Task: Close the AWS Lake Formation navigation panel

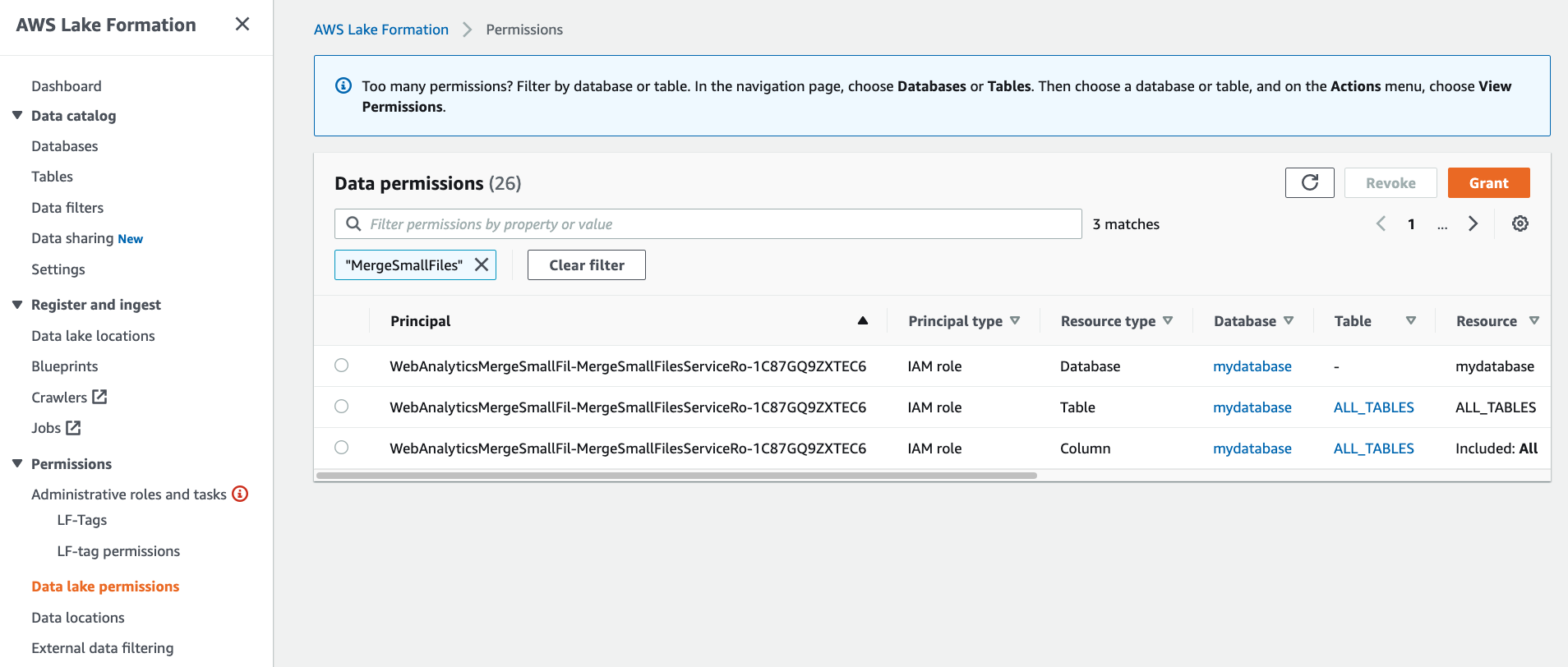Action: 242,24
